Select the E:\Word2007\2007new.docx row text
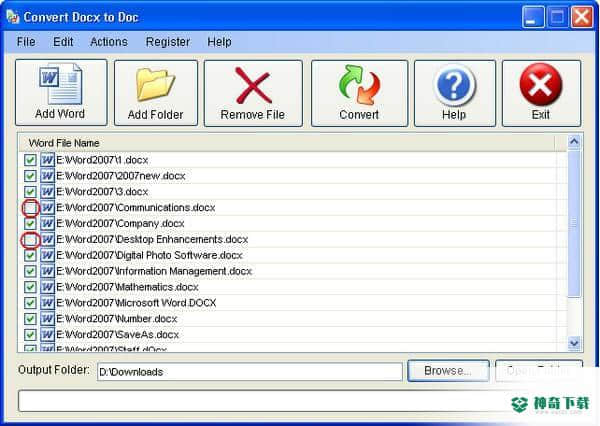 [x=121, y=176]
